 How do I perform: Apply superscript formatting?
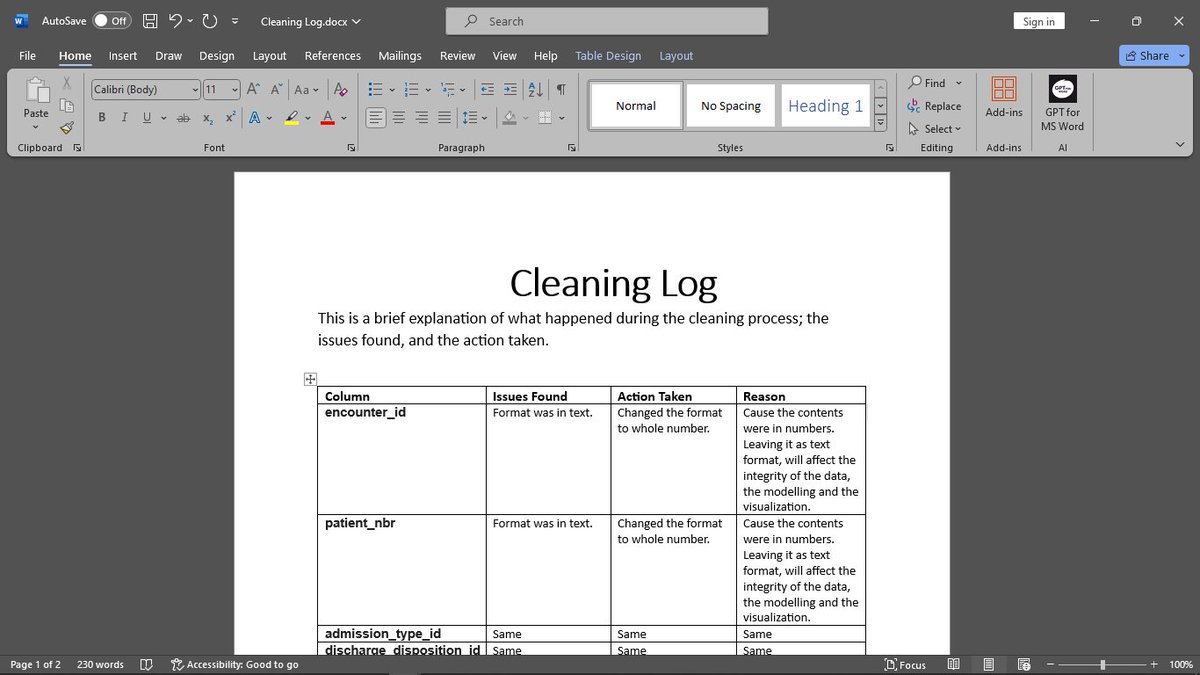click(x=230, y=118)
